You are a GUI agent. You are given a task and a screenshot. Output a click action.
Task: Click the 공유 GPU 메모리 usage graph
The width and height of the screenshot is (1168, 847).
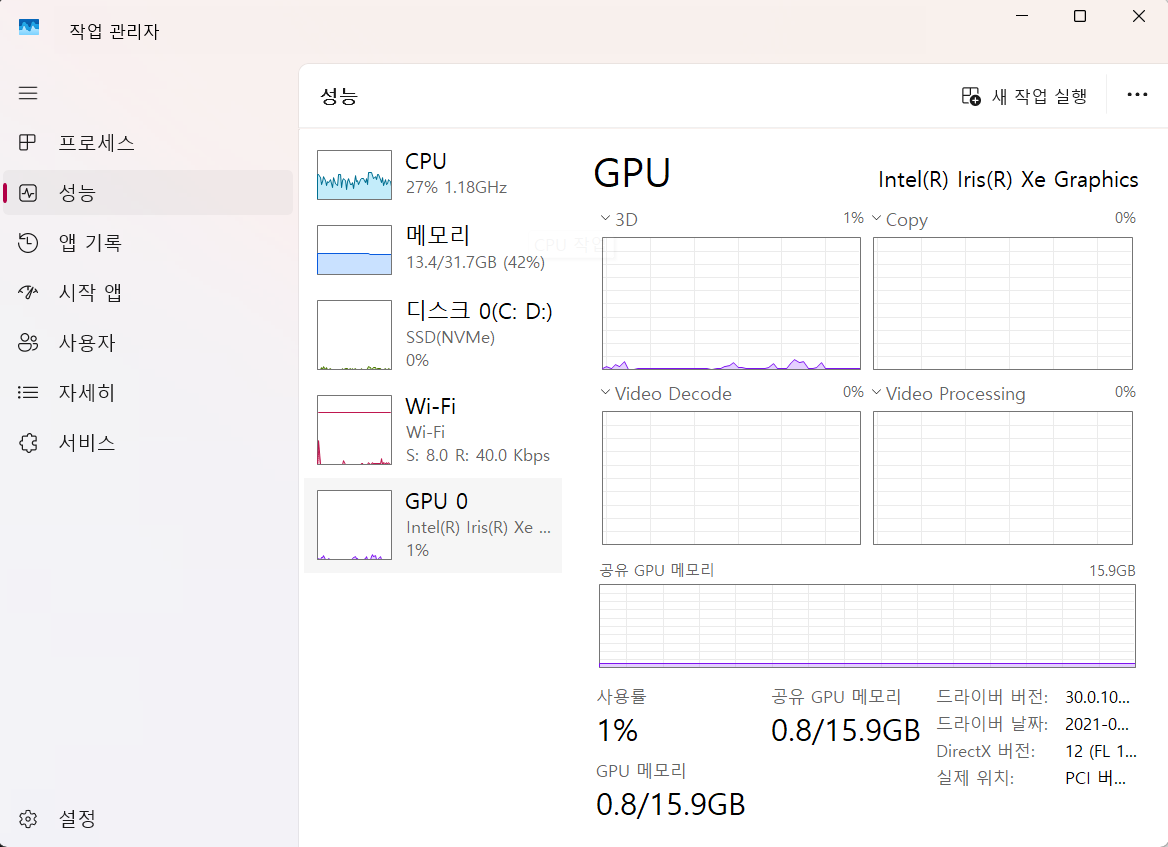[867, 626]
